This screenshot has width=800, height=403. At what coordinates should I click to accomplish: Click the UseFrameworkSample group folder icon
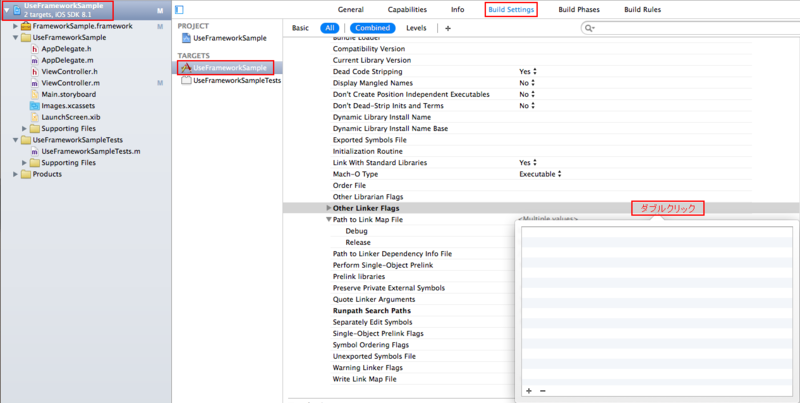click(x=26, y=38)
